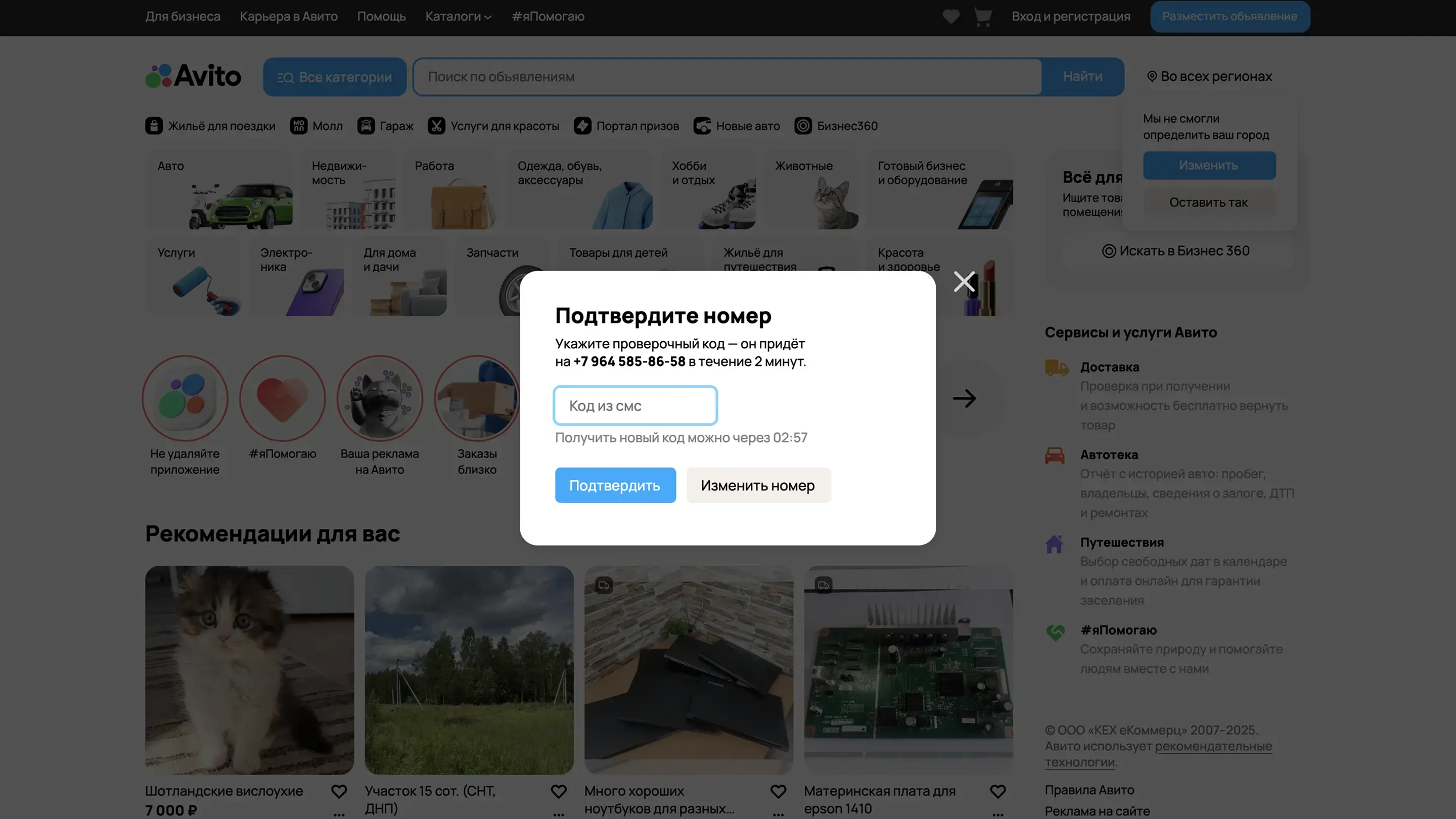Screen dimensions: 1456x819
Task: Expand the Каталоги dropdown menu
Action: click(x=458, y=16)
